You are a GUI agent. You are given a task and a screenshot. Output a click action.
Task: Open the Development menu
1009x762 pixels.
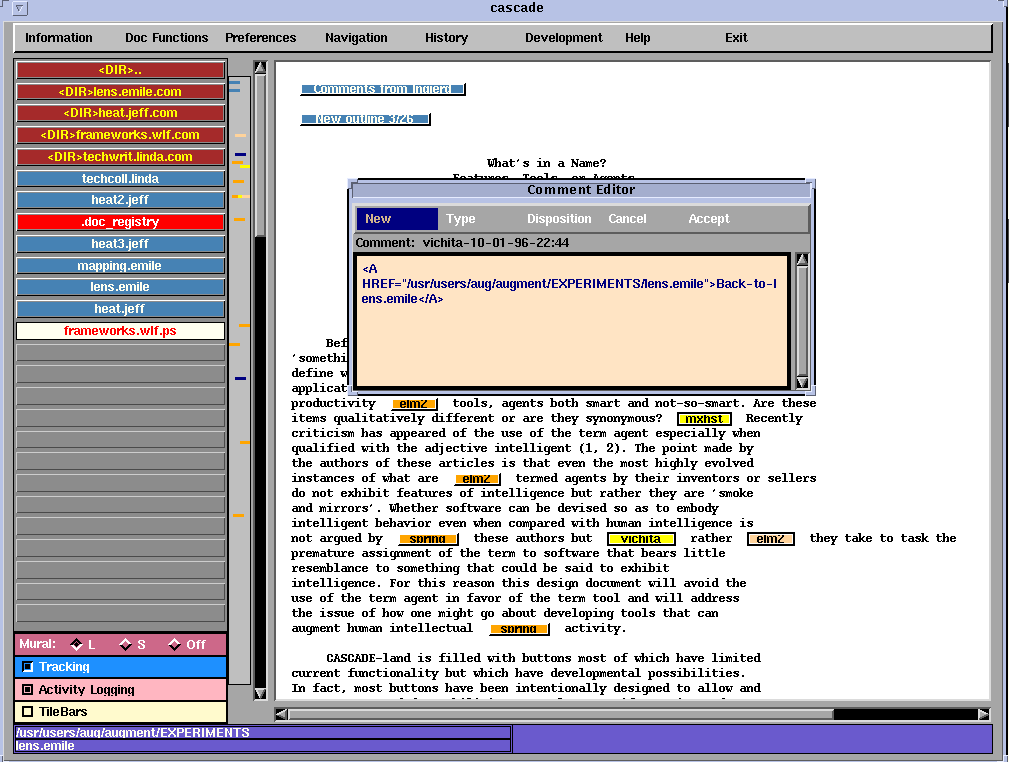[564, 38]
